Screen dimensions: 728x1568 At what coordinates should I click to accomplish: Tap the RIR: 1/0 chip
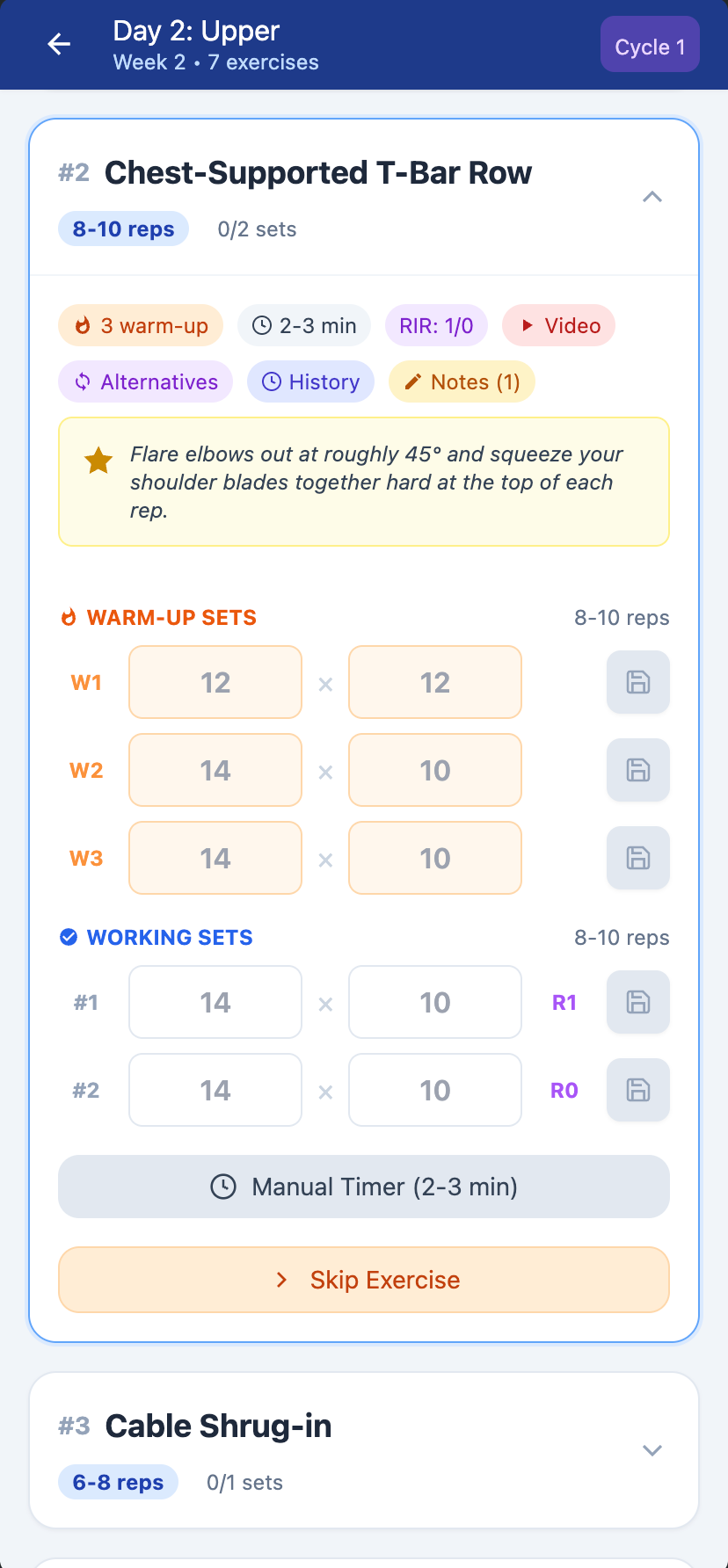[436, 325]
